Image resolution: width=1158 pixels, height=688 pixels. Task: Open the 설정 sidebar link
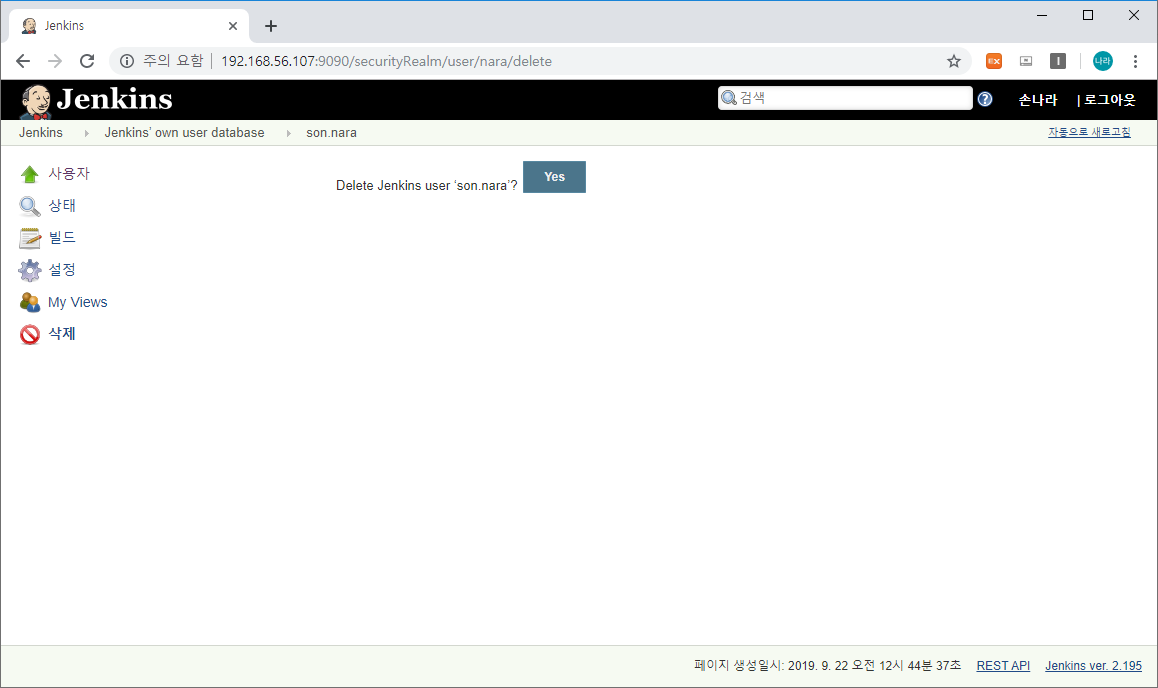pyautogui.click(x=62, y=269)
